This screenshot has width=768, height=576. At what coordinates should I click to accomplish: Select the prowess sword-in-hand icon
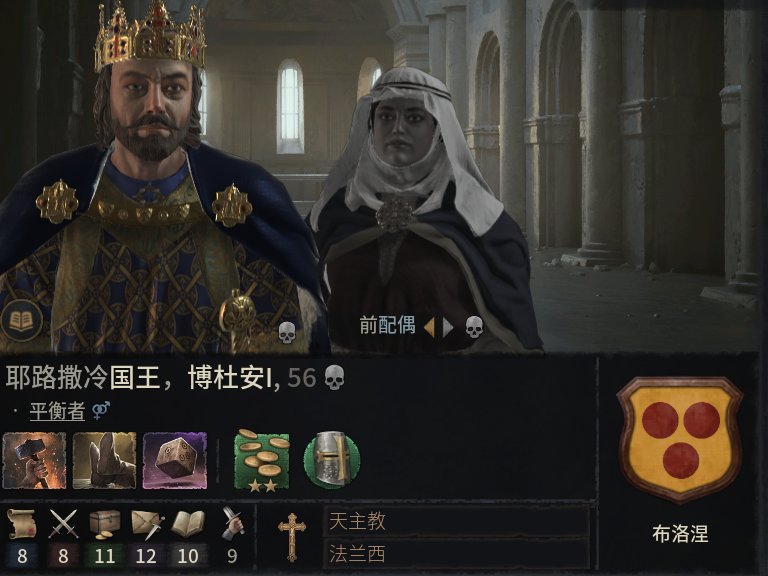coord(233,523)
